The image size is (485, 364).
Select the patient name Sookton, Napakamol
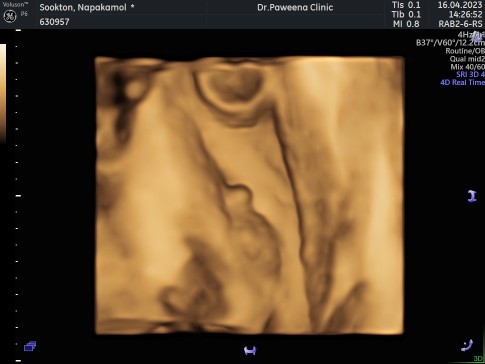tap(84, 7)
